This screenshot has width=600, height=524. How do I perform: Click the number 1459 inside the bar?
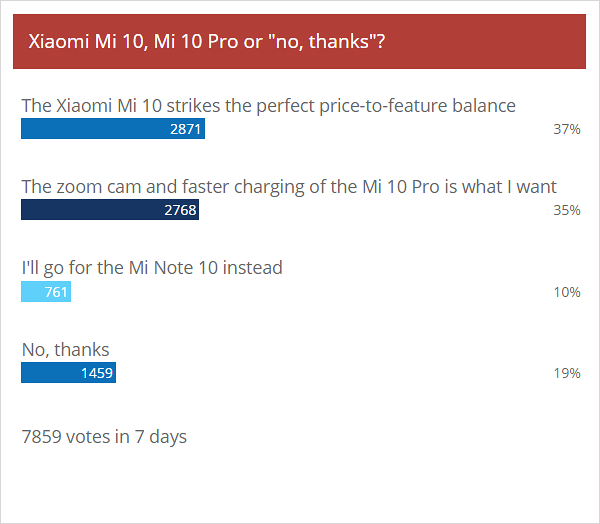tap(97, 373)
